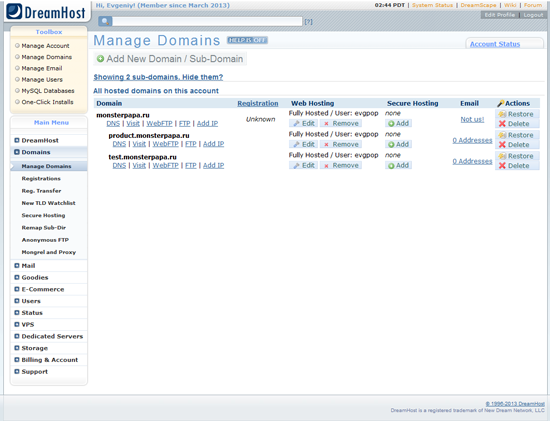This screenshot has width=550, height=421.
Task: Open Manage Users in Toolbox
Action: (x=42, y=80)
